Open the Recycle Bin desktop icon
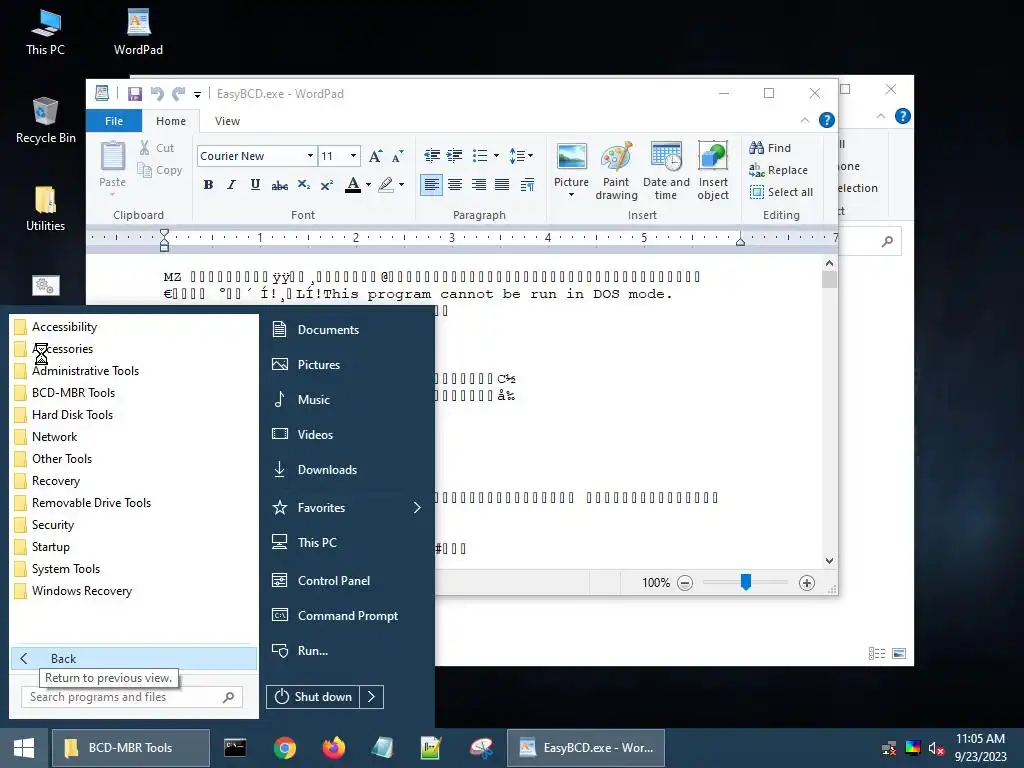The width and height of the screenshot is (1024, 768). point(45,120)
